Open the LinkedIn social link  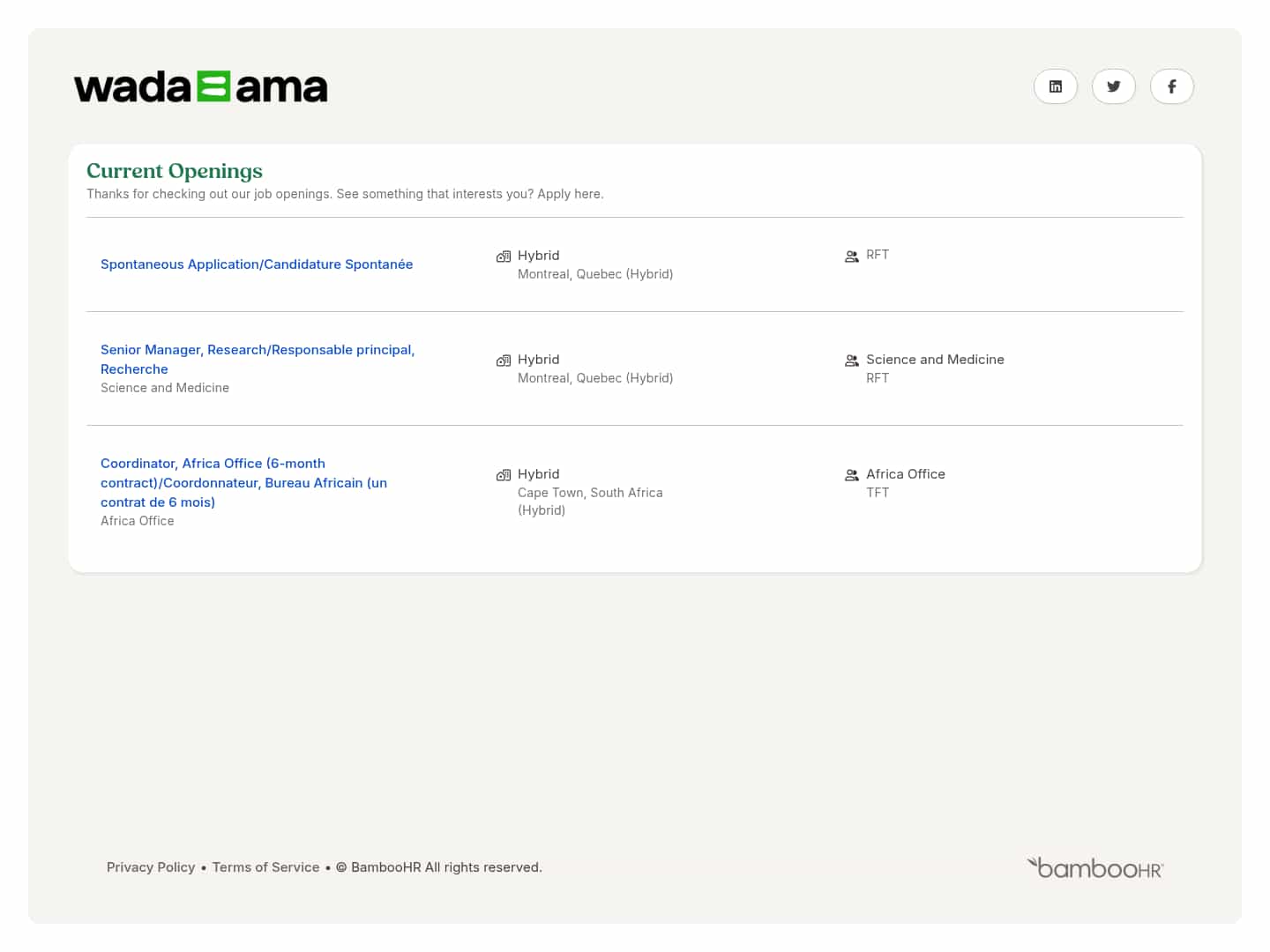tap(1056, 86)
